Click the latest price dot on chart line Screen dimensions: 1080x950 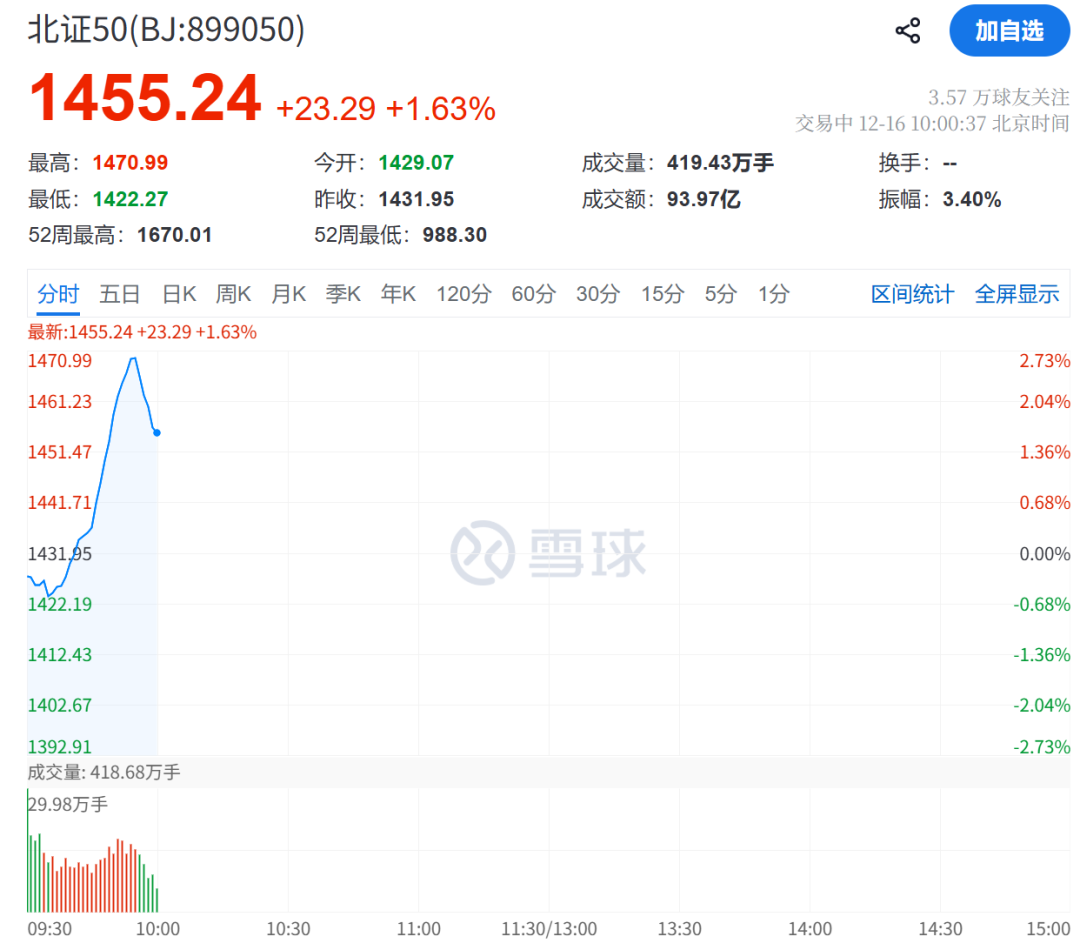157,432
